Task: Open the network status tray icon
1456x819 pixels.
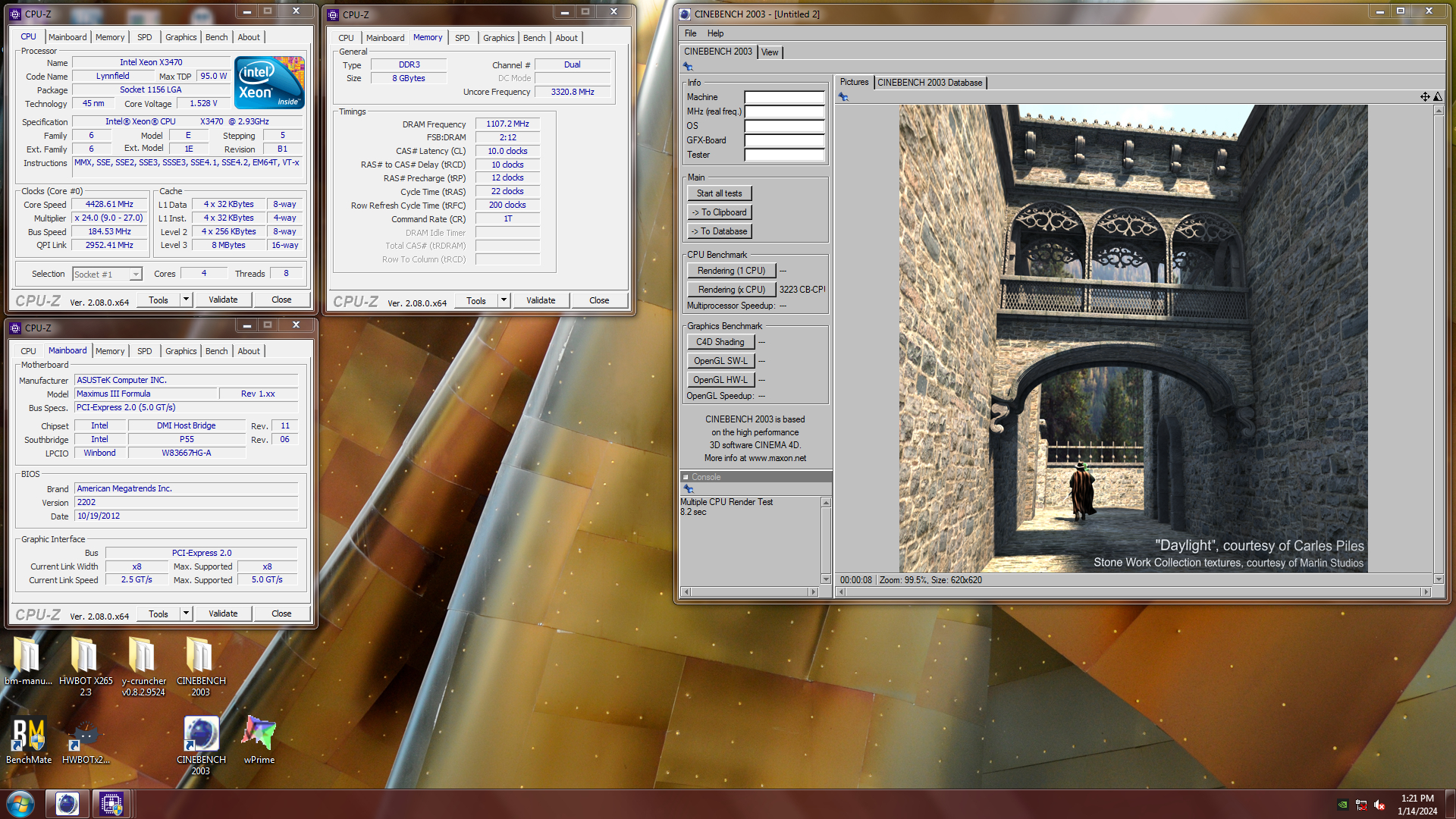Action: click(1361, 805)
